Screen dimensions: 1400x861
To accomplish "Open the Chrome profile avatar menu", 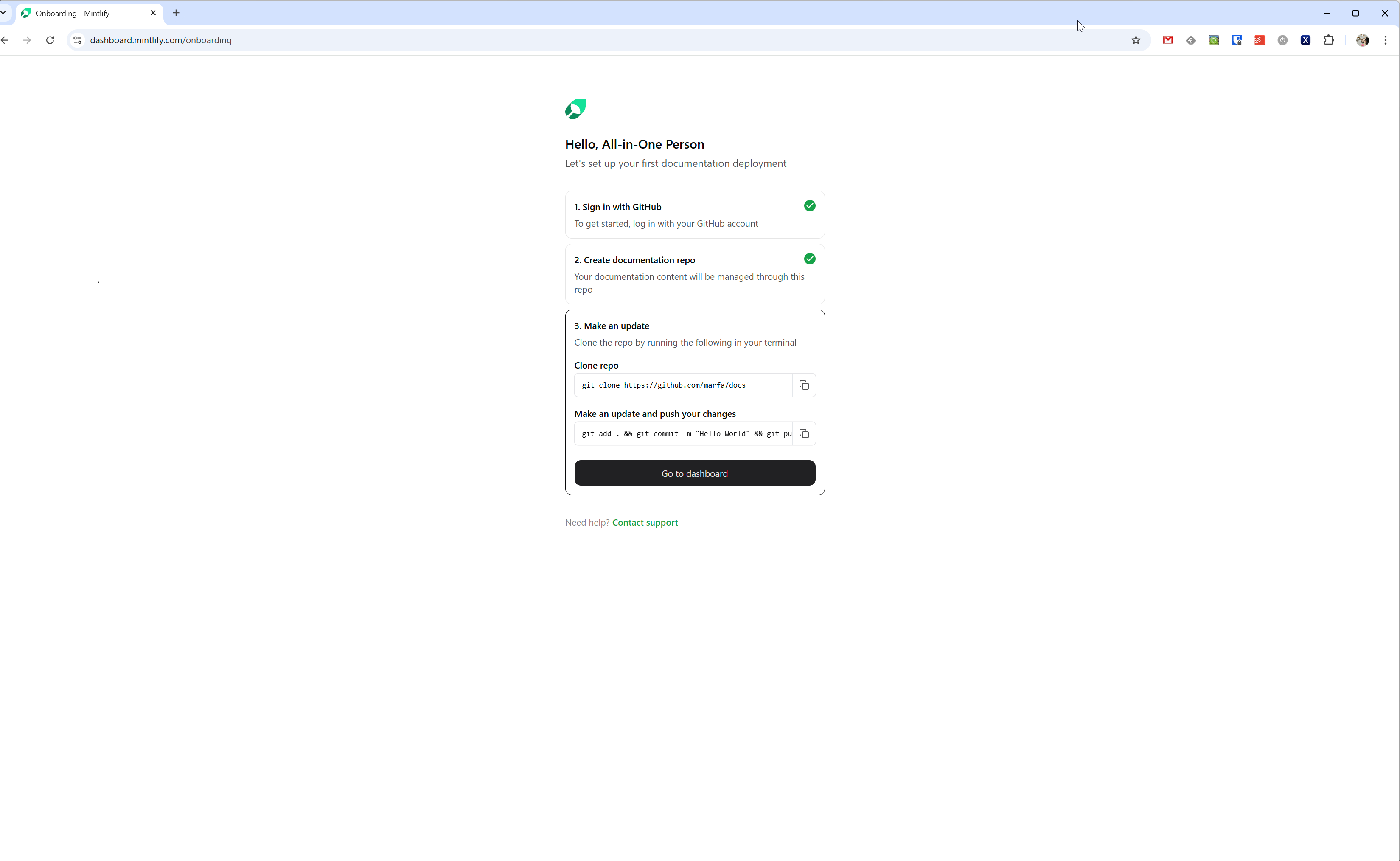I will coord(1362,40).
